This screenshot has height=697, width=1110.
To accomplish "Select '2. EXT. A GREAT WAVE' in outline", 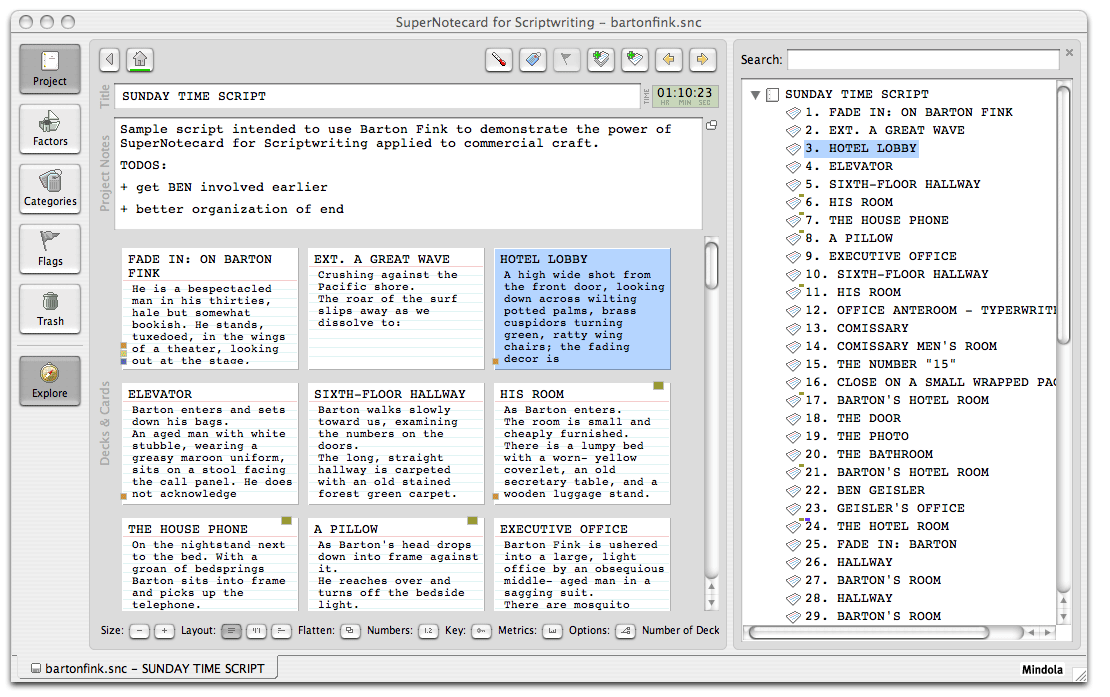I will coord(885,130).
